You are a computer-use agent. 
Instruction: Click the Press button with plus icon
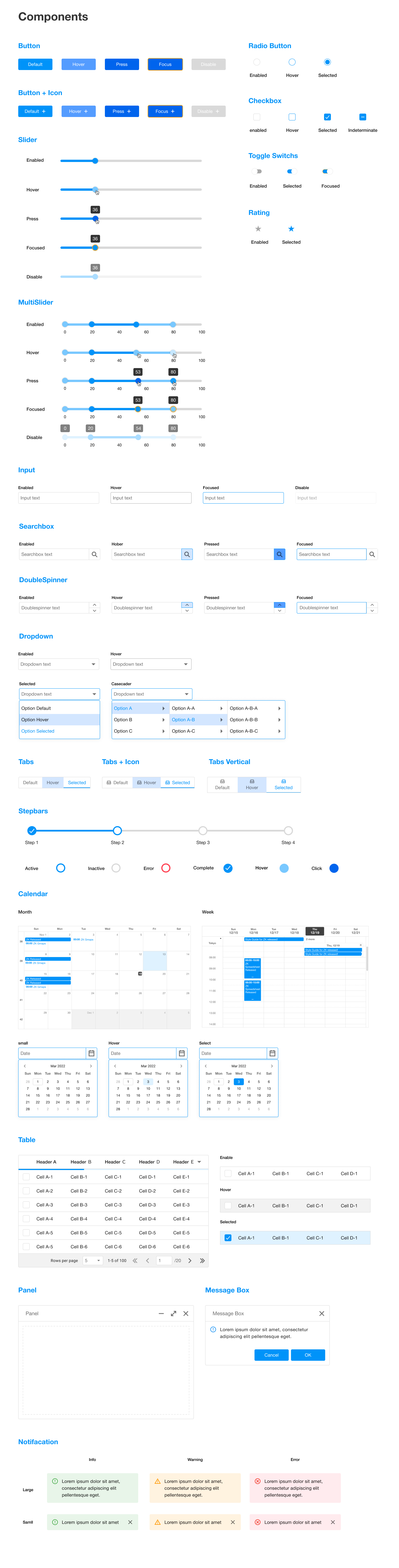tap(122, 111)
